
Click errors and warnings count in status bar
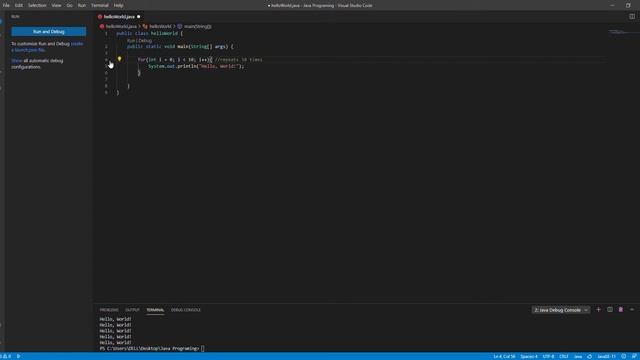tap(6, 356)
